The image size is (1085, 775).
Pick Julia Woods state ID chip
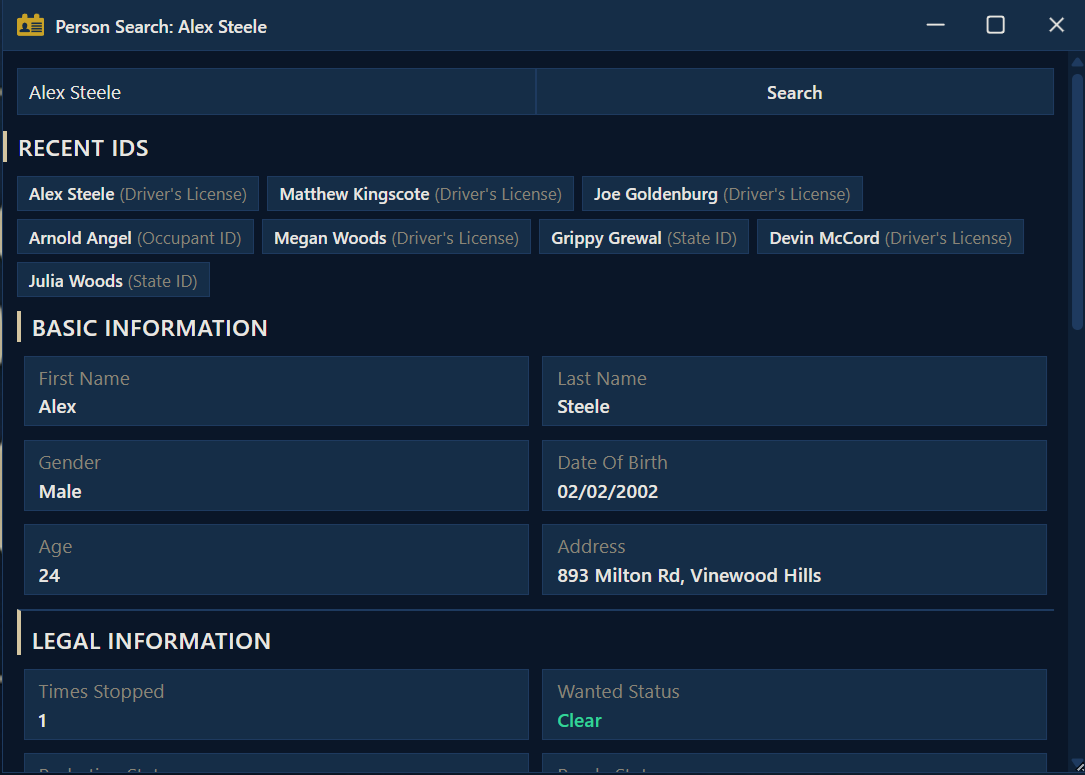click(x=113, y=281)
